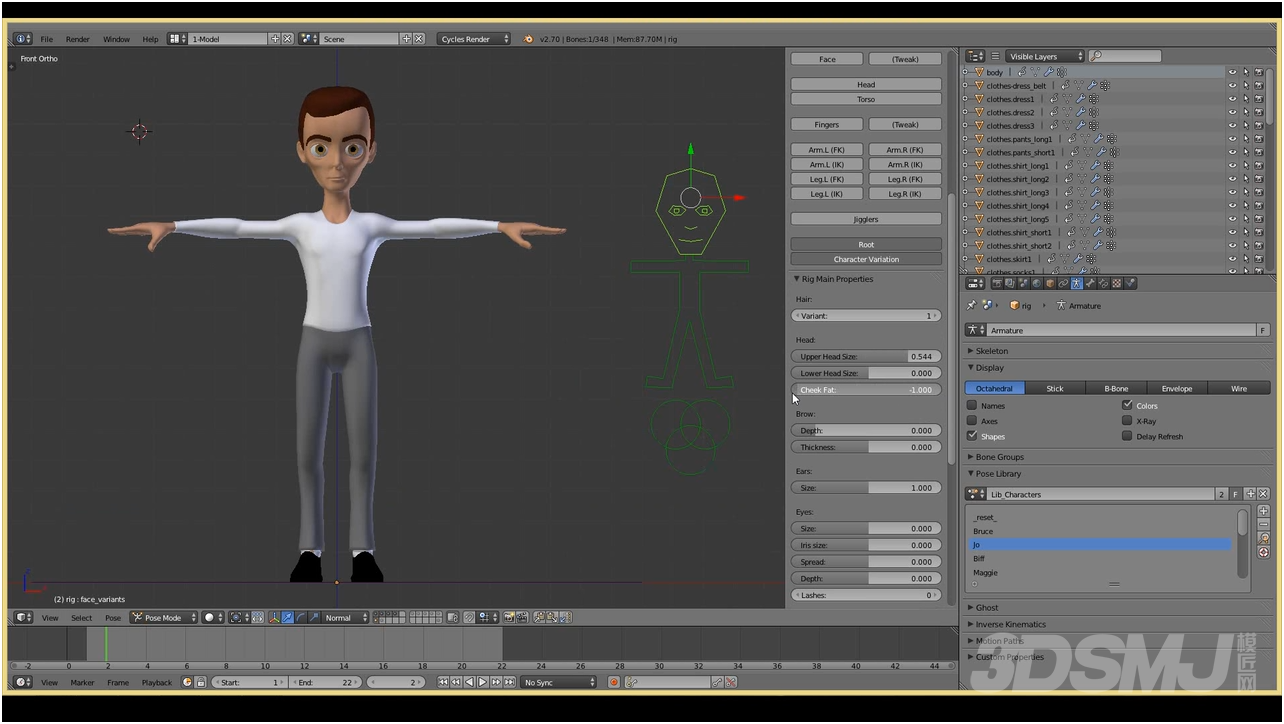The width and height of the screenshot is (1284, 724).
Task: Toggle the Names display checkbox
Action: point(972,406)
